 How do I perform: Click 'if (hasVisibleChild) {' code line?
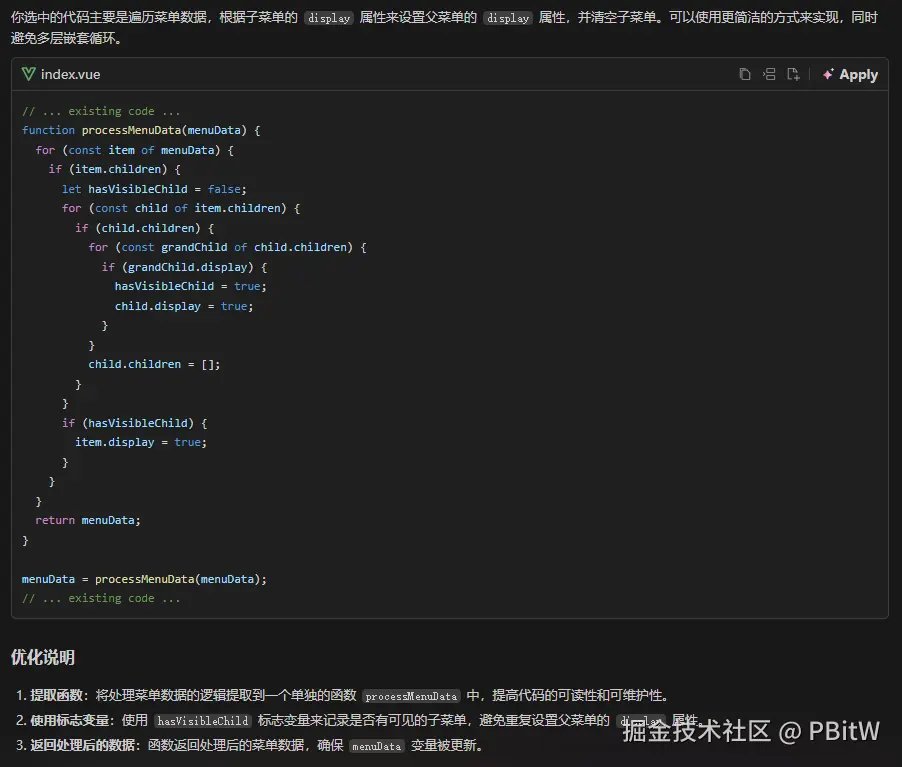pos(134,423)
